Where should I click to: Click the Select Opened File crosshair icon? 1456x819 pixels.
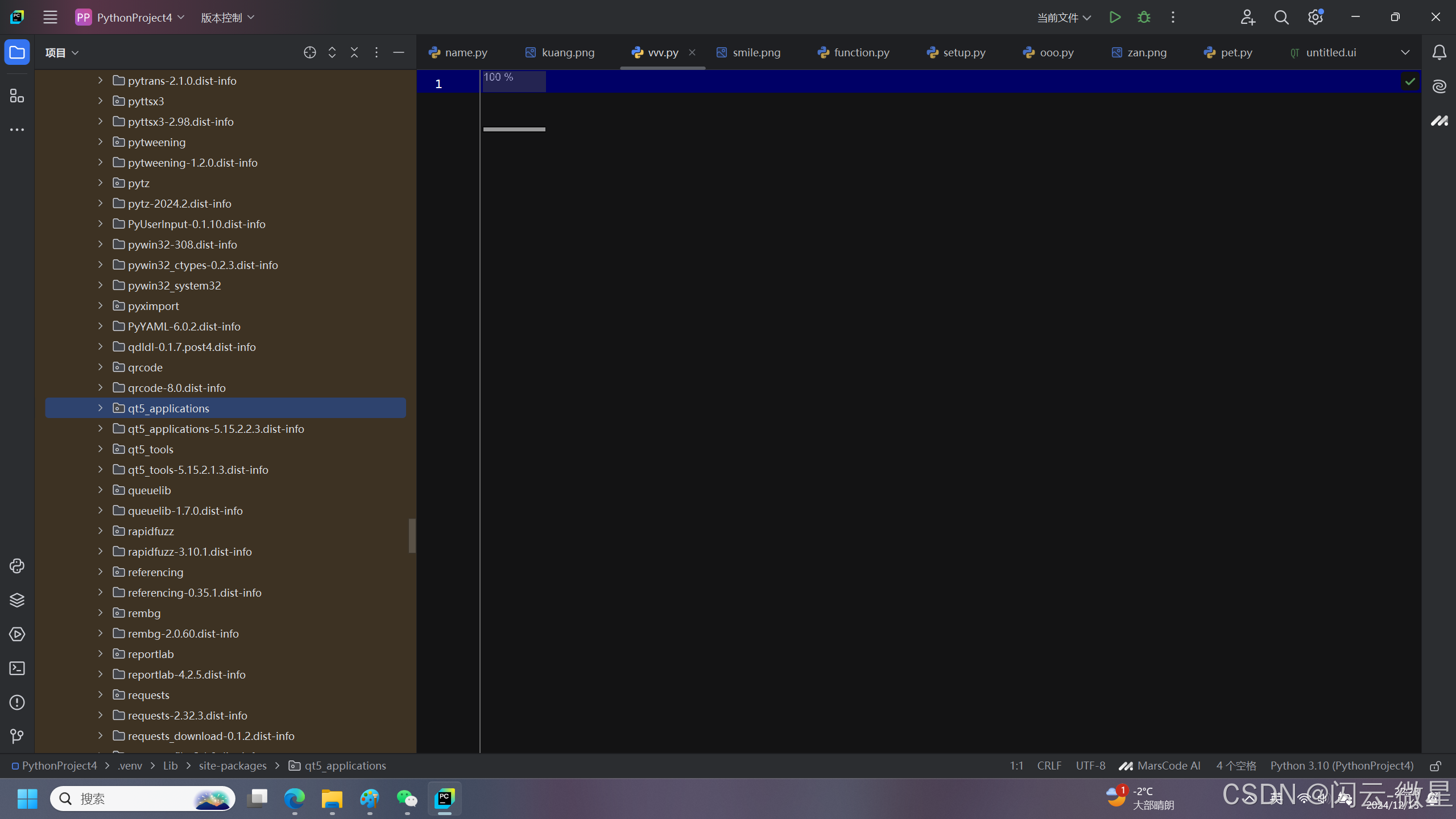(309, 52)
